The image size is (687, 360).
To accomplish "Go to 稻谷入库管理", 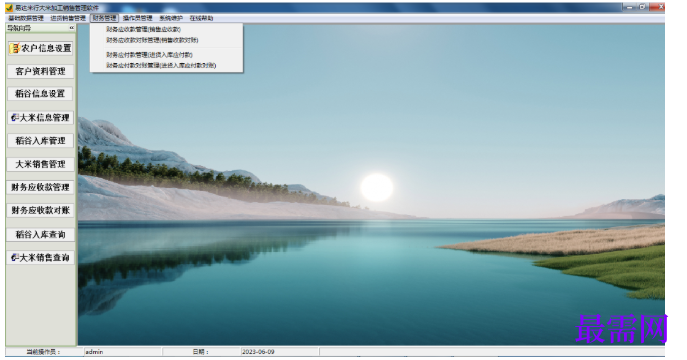I will (40, 141).
